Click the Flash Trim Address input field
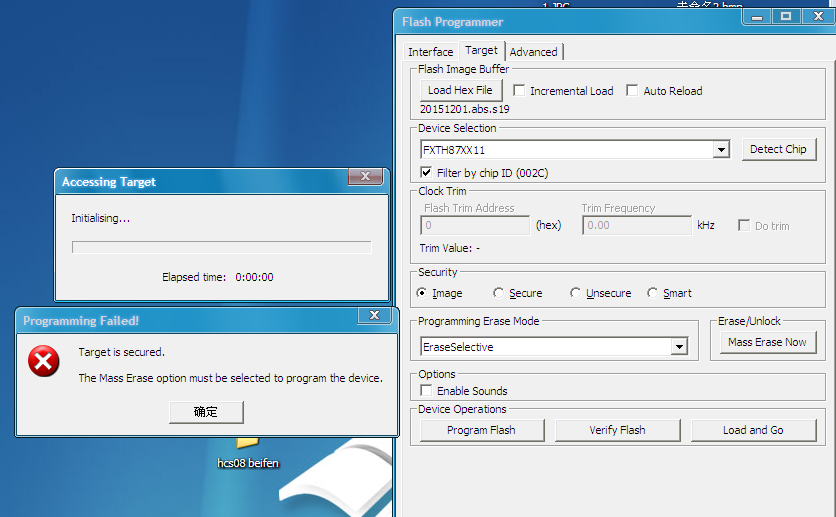This screenshot has width=836, height=517. click(x=475, y=225)
